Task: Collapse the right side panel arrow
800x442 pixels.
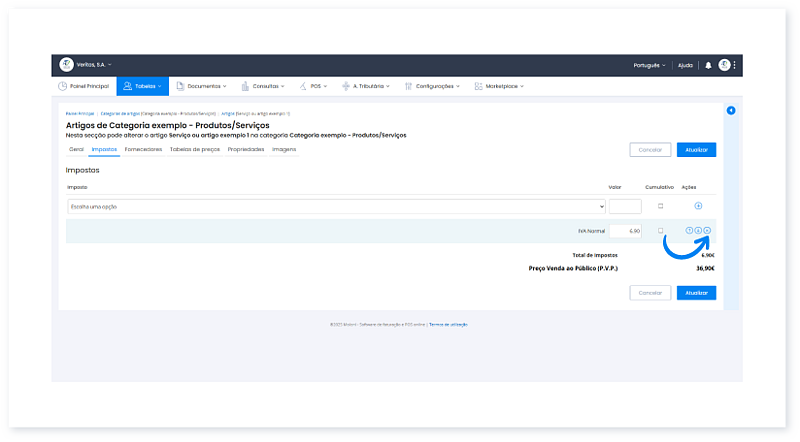Action: coord(731,110)
